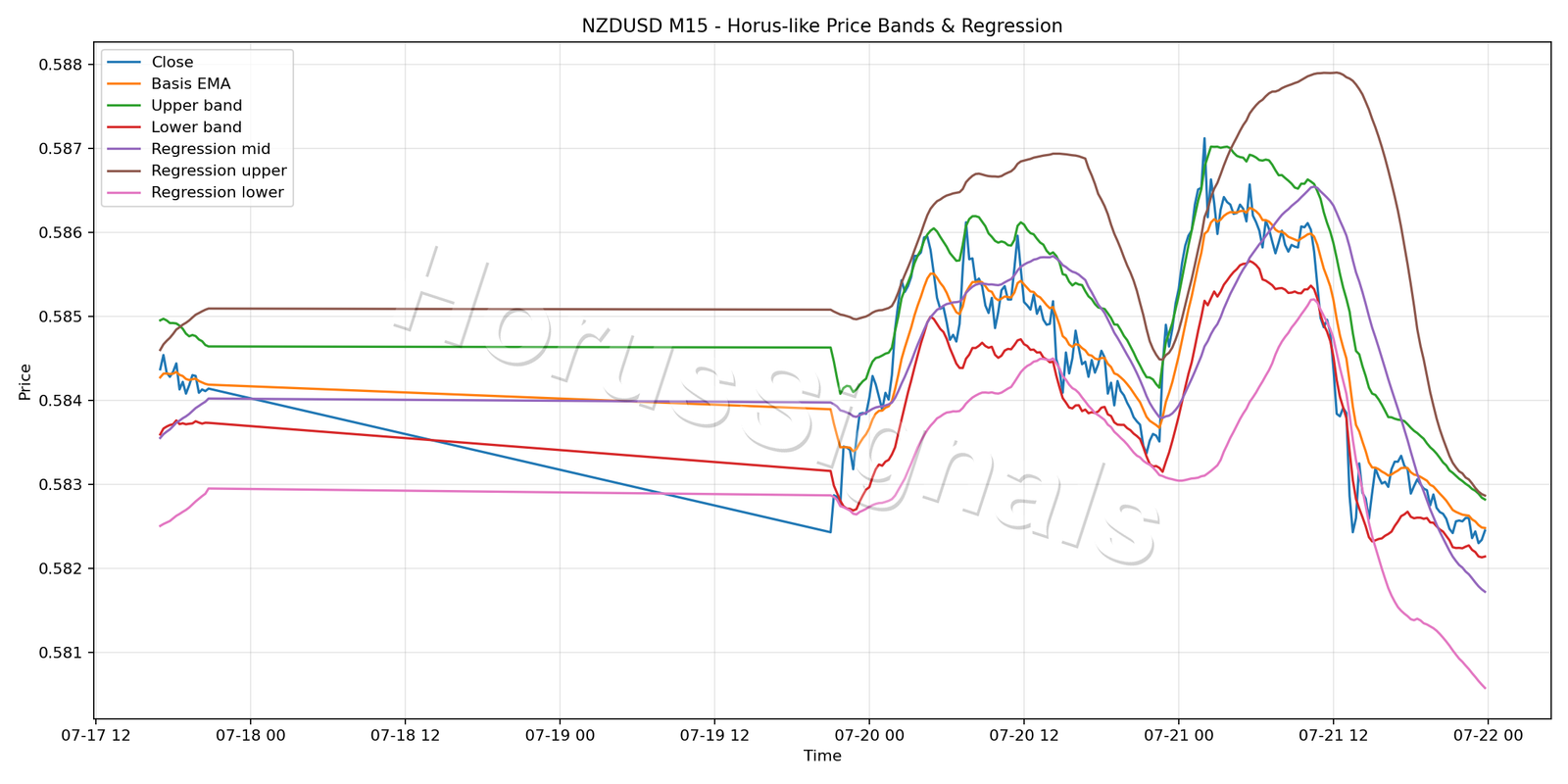Click the brown line swatch beside Regression upper
This screenshot has width=1568, height=784.
pos(124,171)
